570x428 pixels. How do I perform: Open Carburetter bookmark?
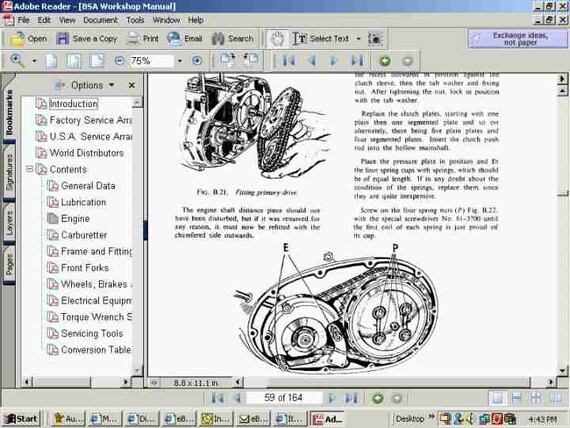[84, 235]
